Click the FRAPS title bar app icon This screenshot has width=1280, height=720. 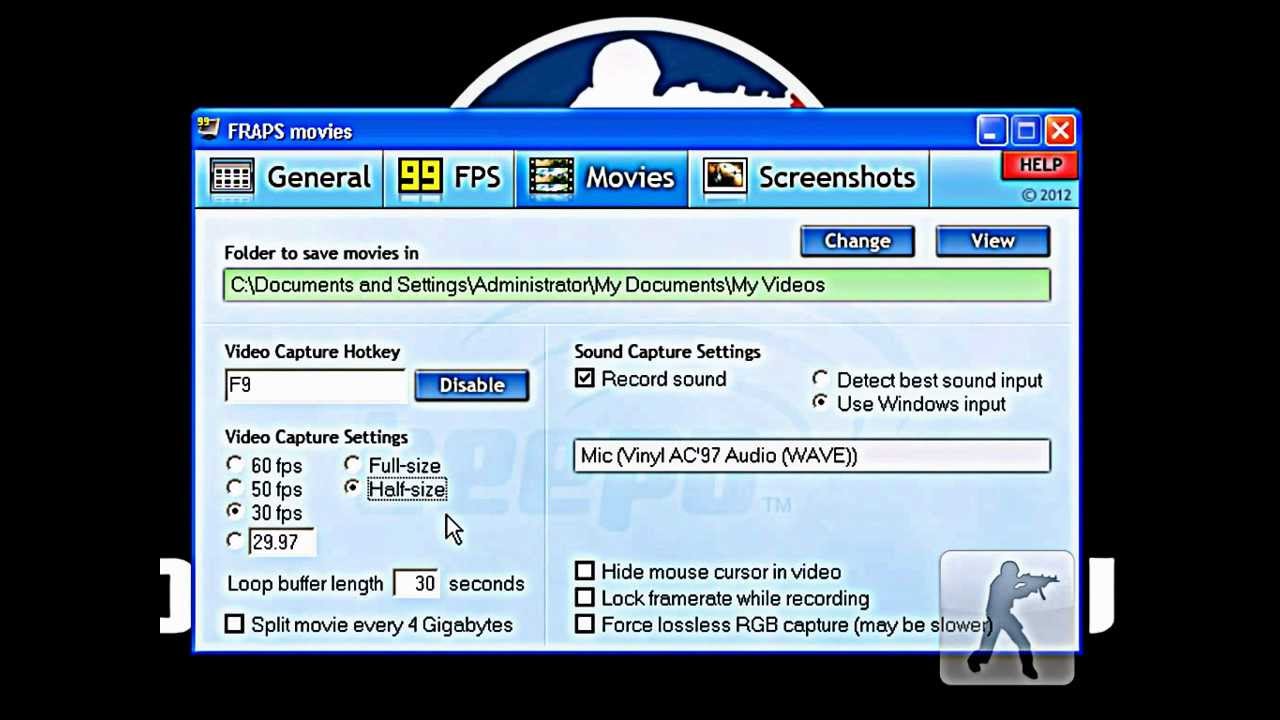tap(208, 130)
